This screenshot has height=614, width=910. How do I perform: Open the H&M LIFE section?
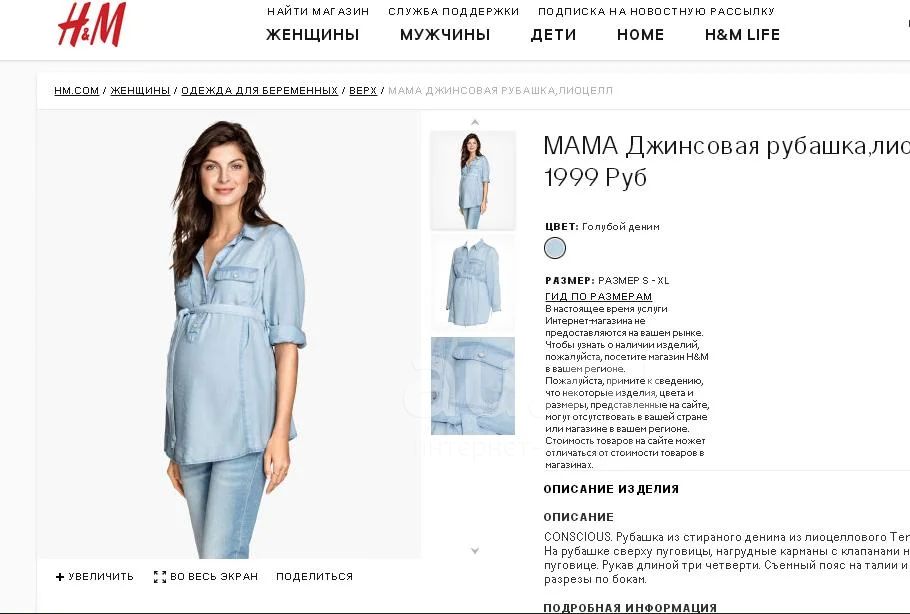pos(742,35)
